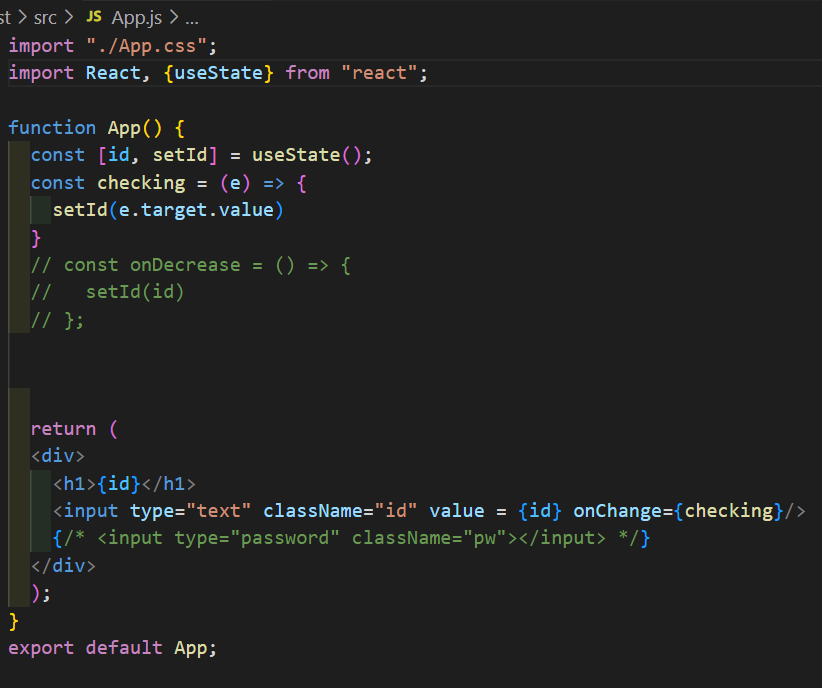The width and height of the screenshot is (822, 688).
Task: Click the App function name declaration
Action: click(124, 128)
